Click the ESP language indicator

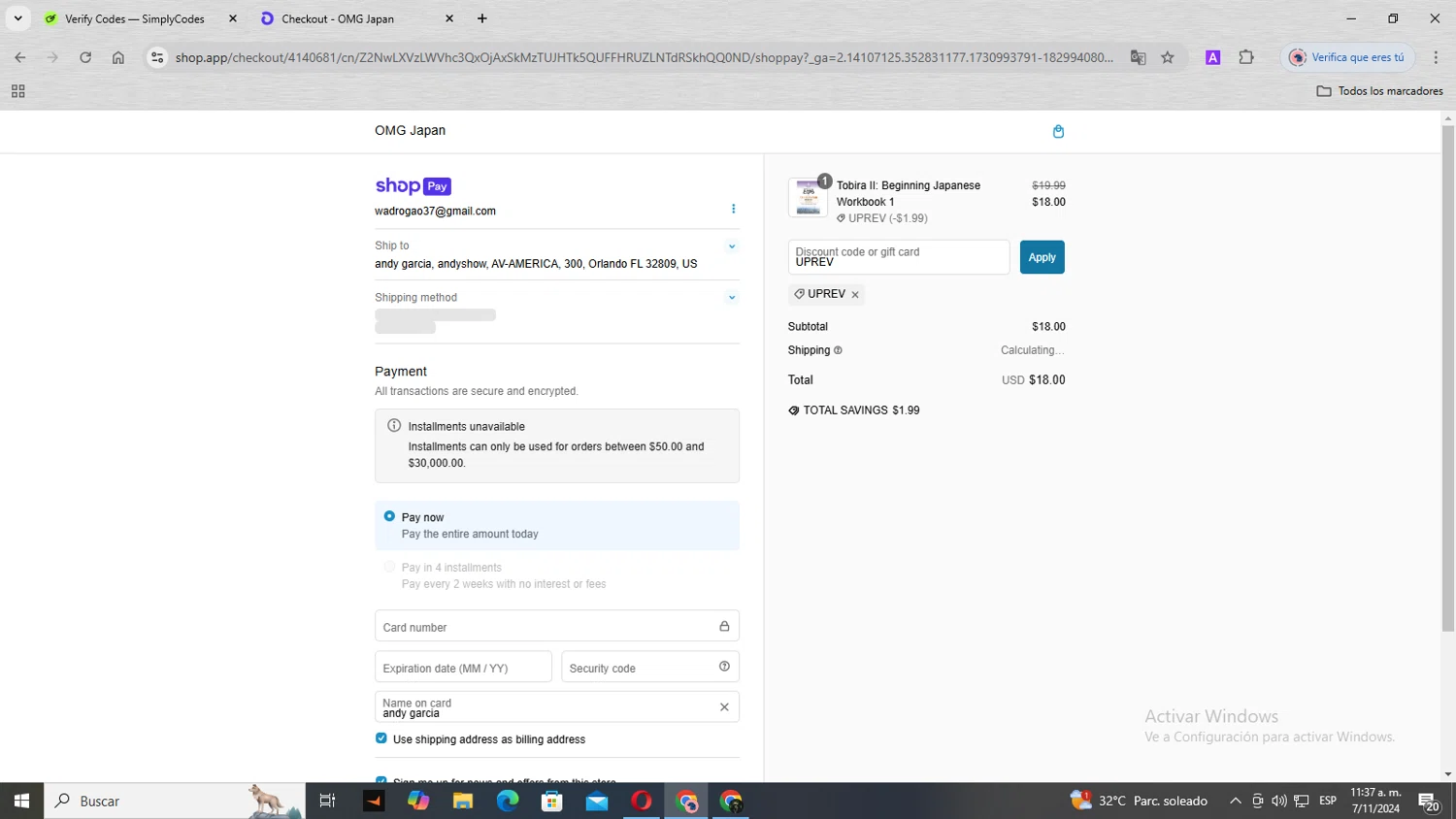tap(1328, 801)
